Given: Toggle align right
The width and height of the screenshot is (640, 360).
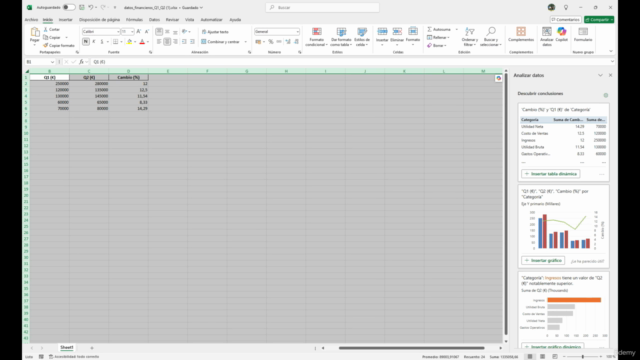Looking at the screenshot, I should pyautogui.click(x=176, y=42).
